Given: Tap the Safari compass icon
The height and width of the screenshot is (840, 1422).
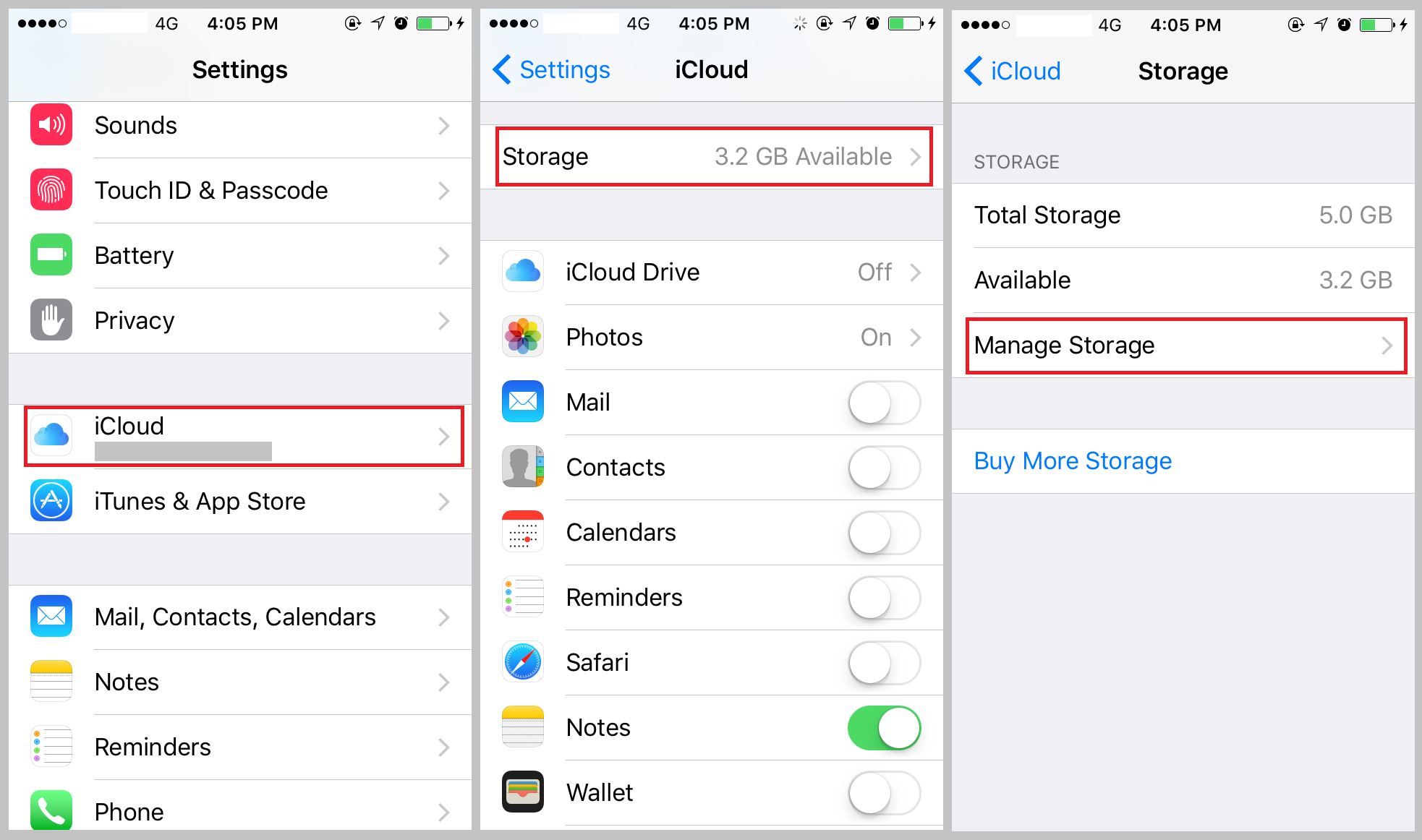Looking at the screenshot, I should (523, 662).
